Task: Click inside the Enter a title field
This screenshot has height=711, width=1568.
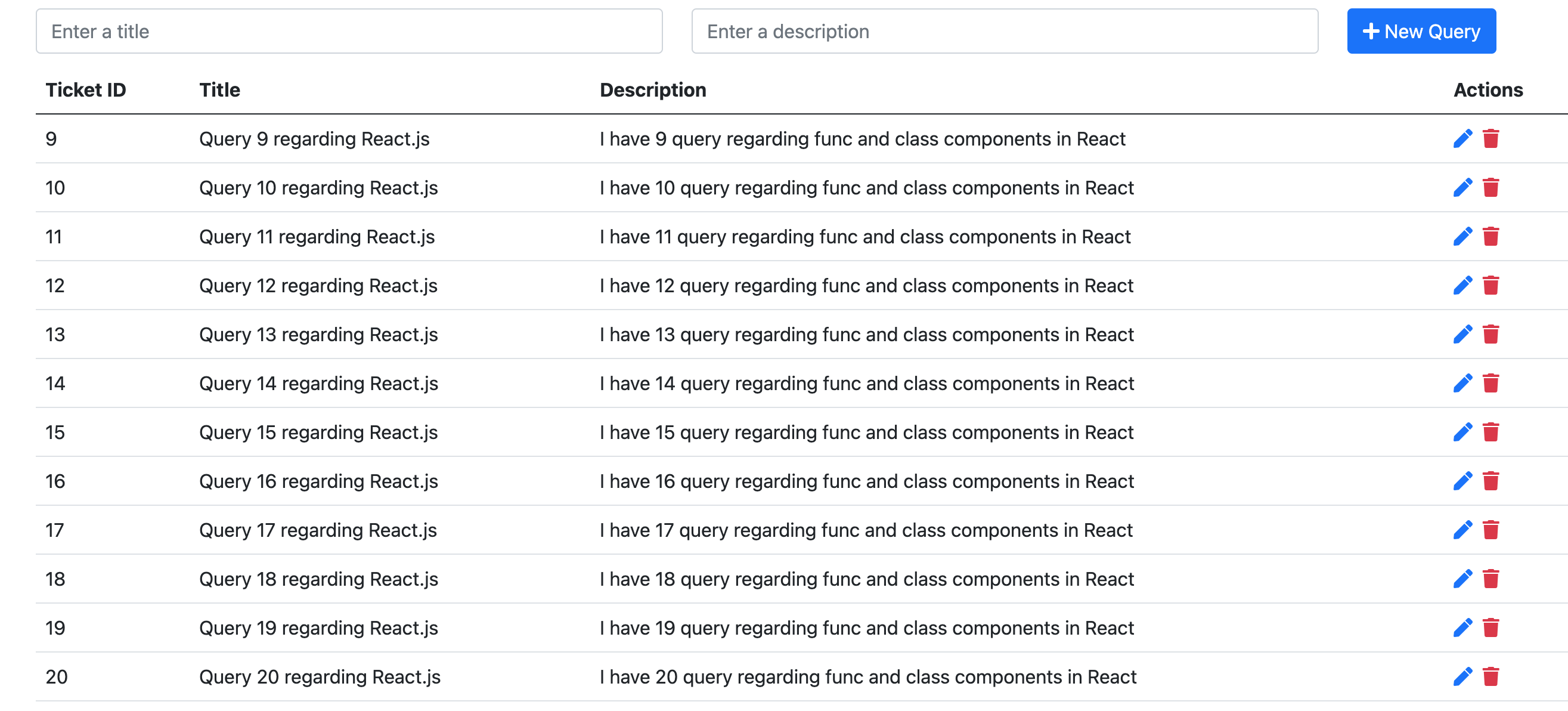Action: click(x=350, y=30)
